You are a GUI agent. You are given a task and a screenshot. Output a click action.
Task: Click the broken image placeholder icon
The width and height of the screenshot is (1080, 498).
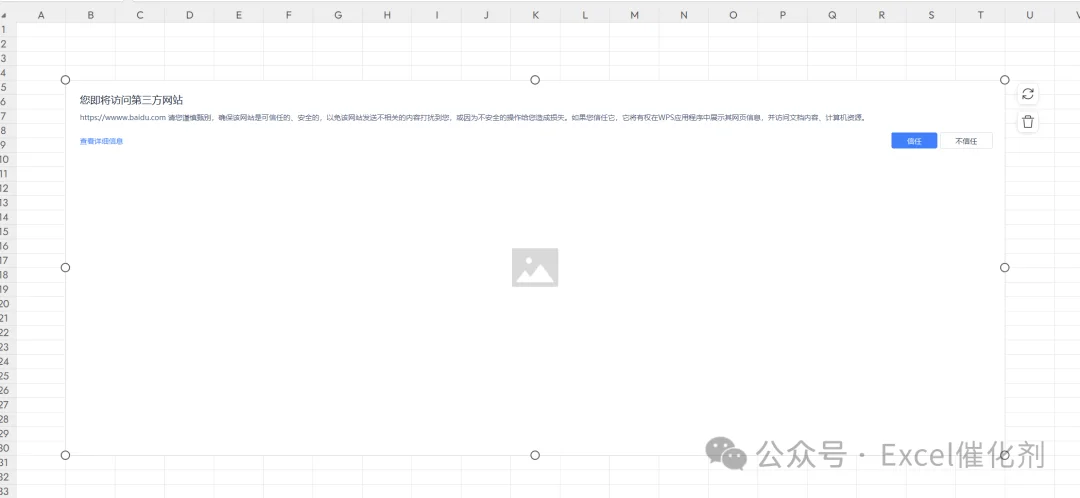534,267
